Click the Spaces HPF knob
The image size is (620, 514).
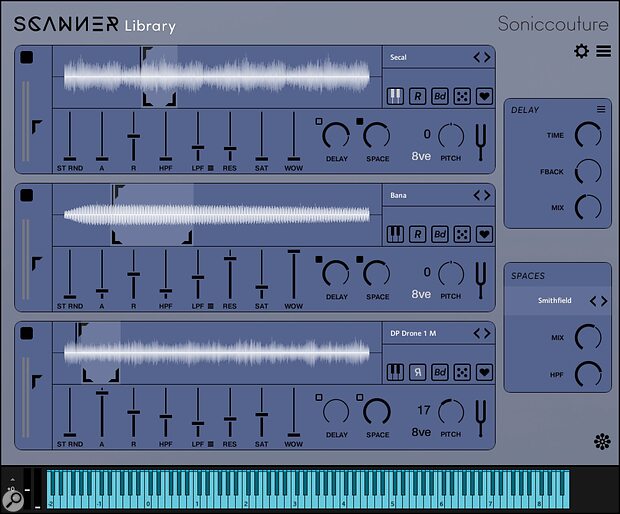click(588, 374)
